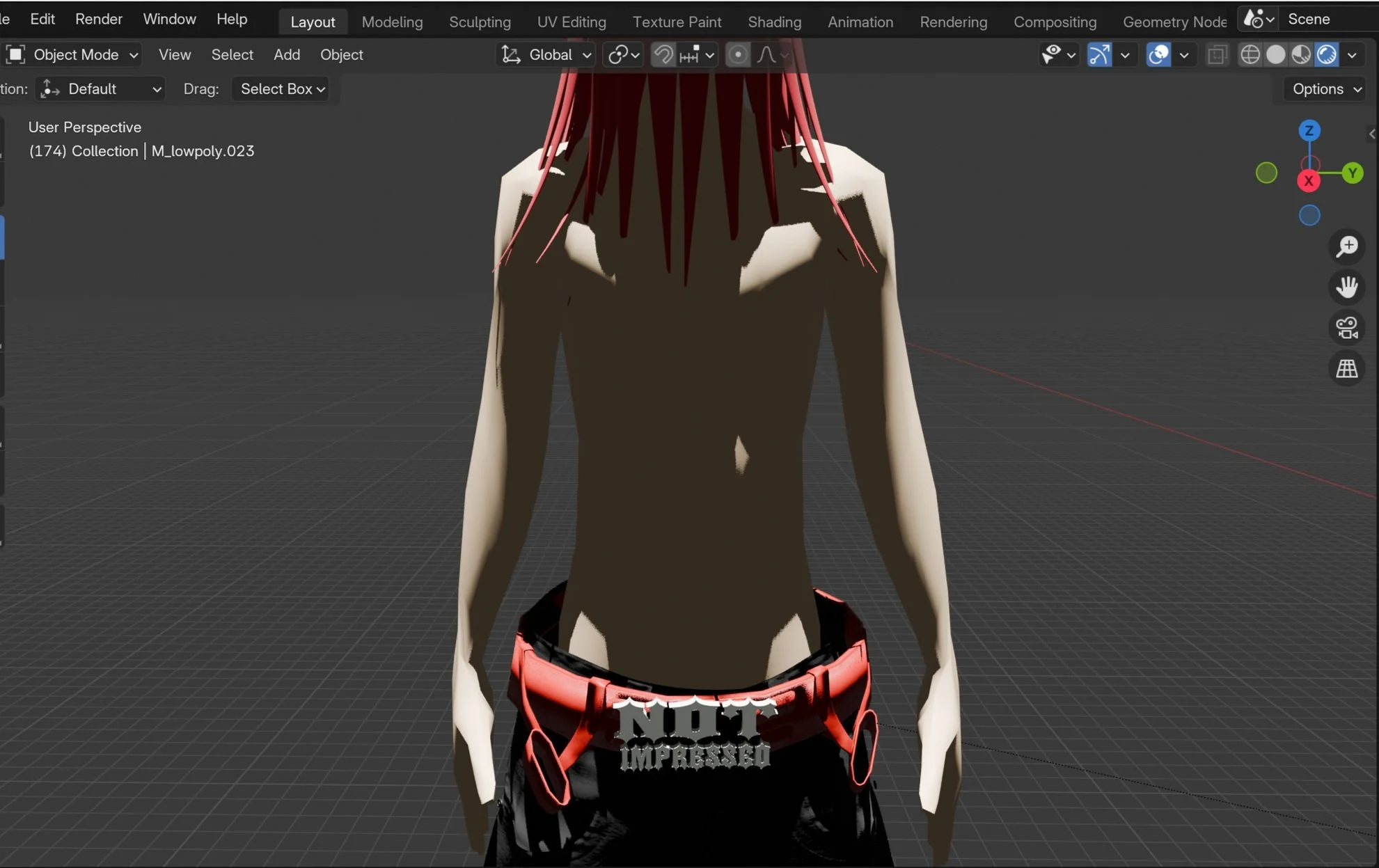Image resolution: width=1379 pixels, height=868 pixels.
Task: Switch to Solid viewport shading
Action: tap(1275, 55)
